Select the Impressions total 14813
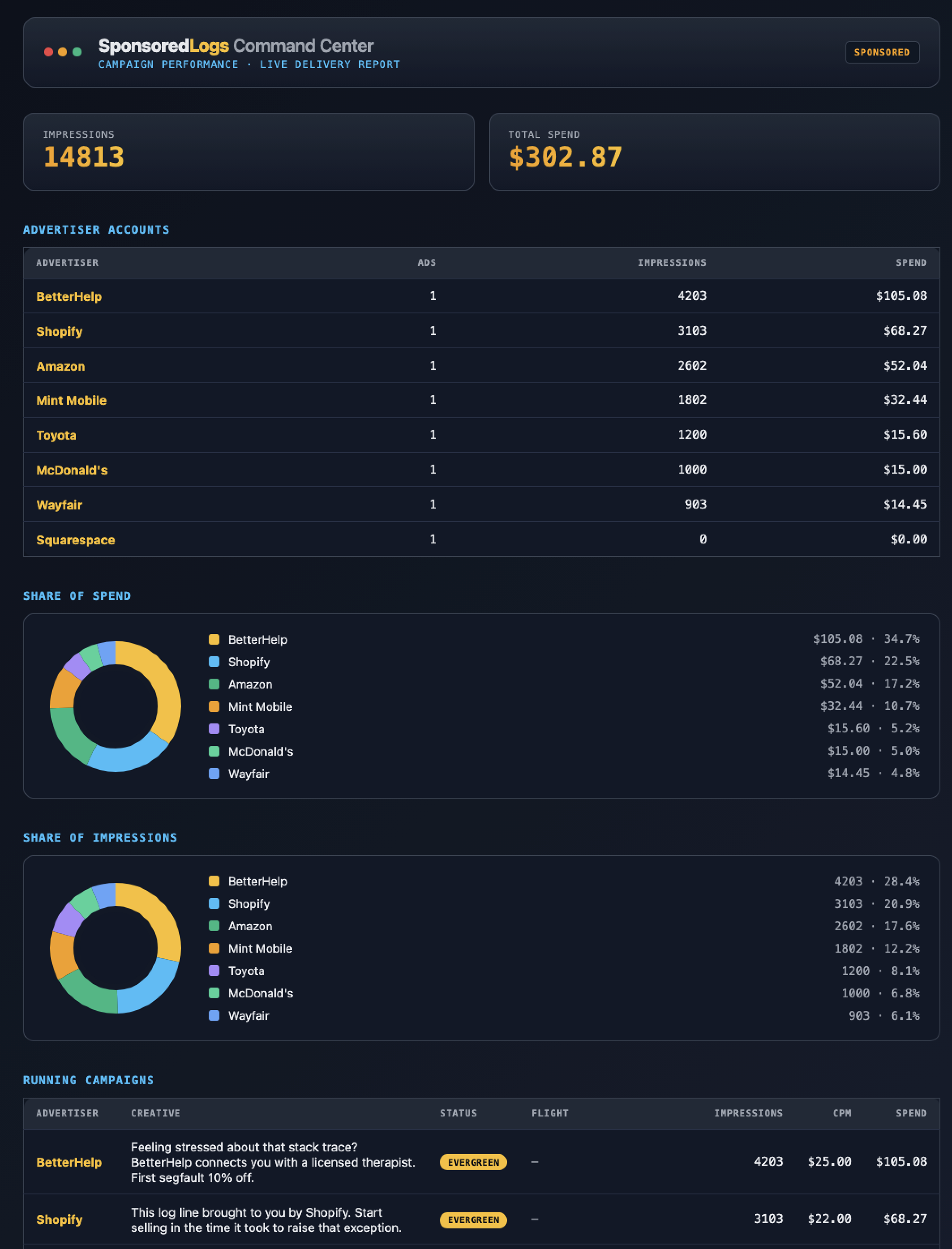 (x=83, y=157)
